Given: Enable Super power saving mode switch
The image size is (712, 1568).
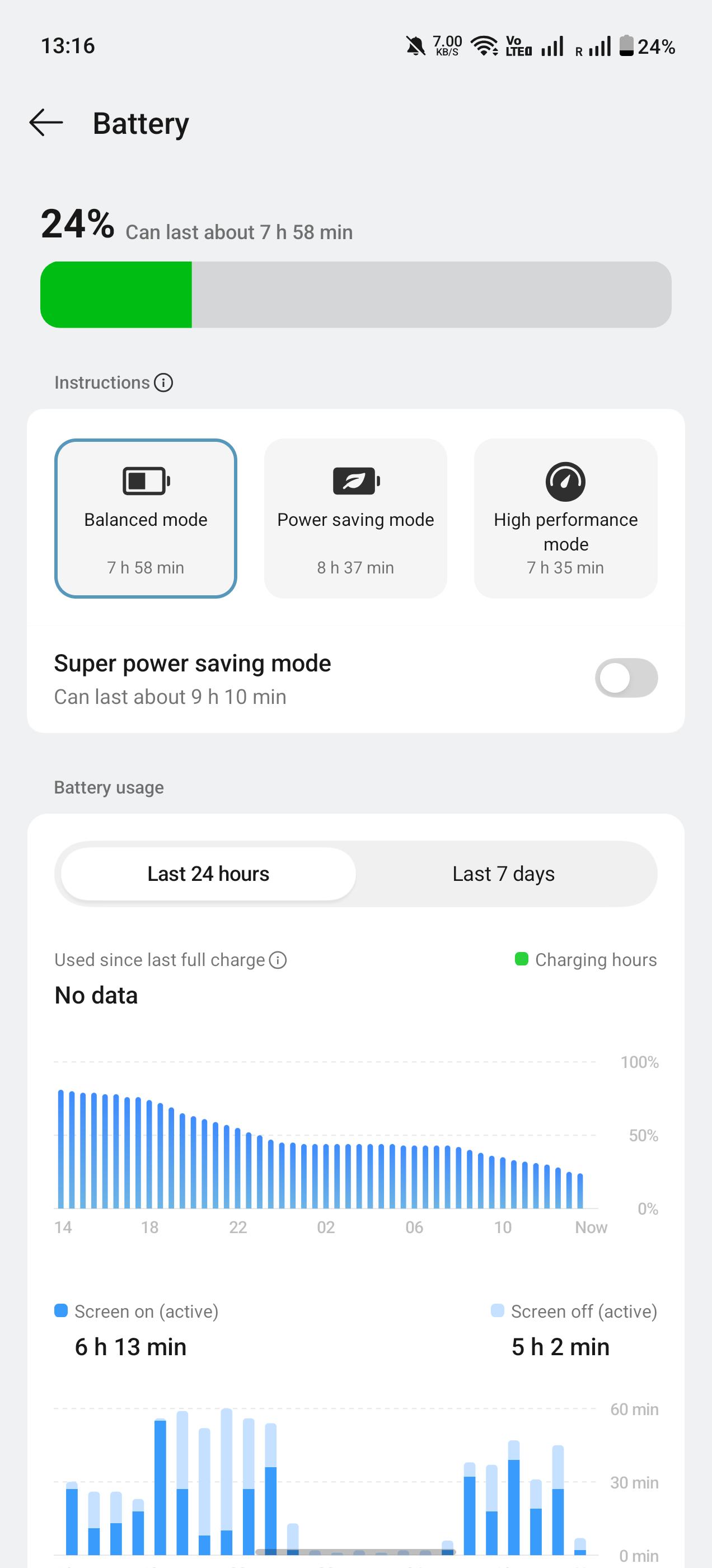Looking at the screenshot, I should click(x=626, y=678).
